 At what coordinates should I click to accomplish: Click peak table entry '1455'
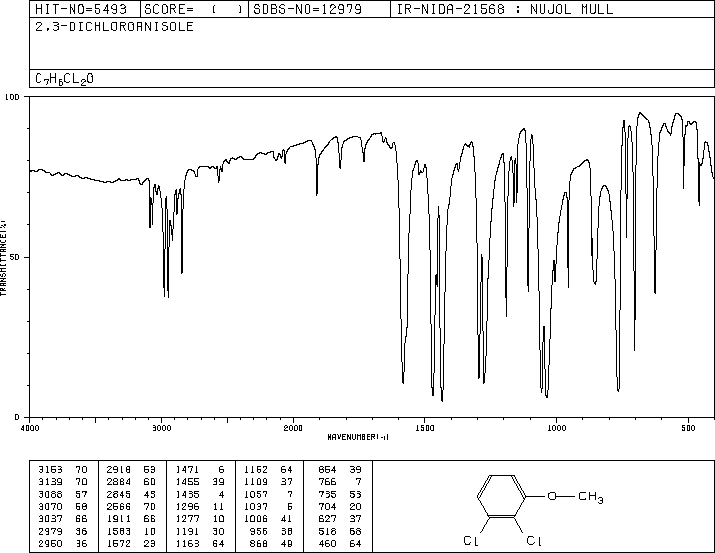(x=187, y=482)
